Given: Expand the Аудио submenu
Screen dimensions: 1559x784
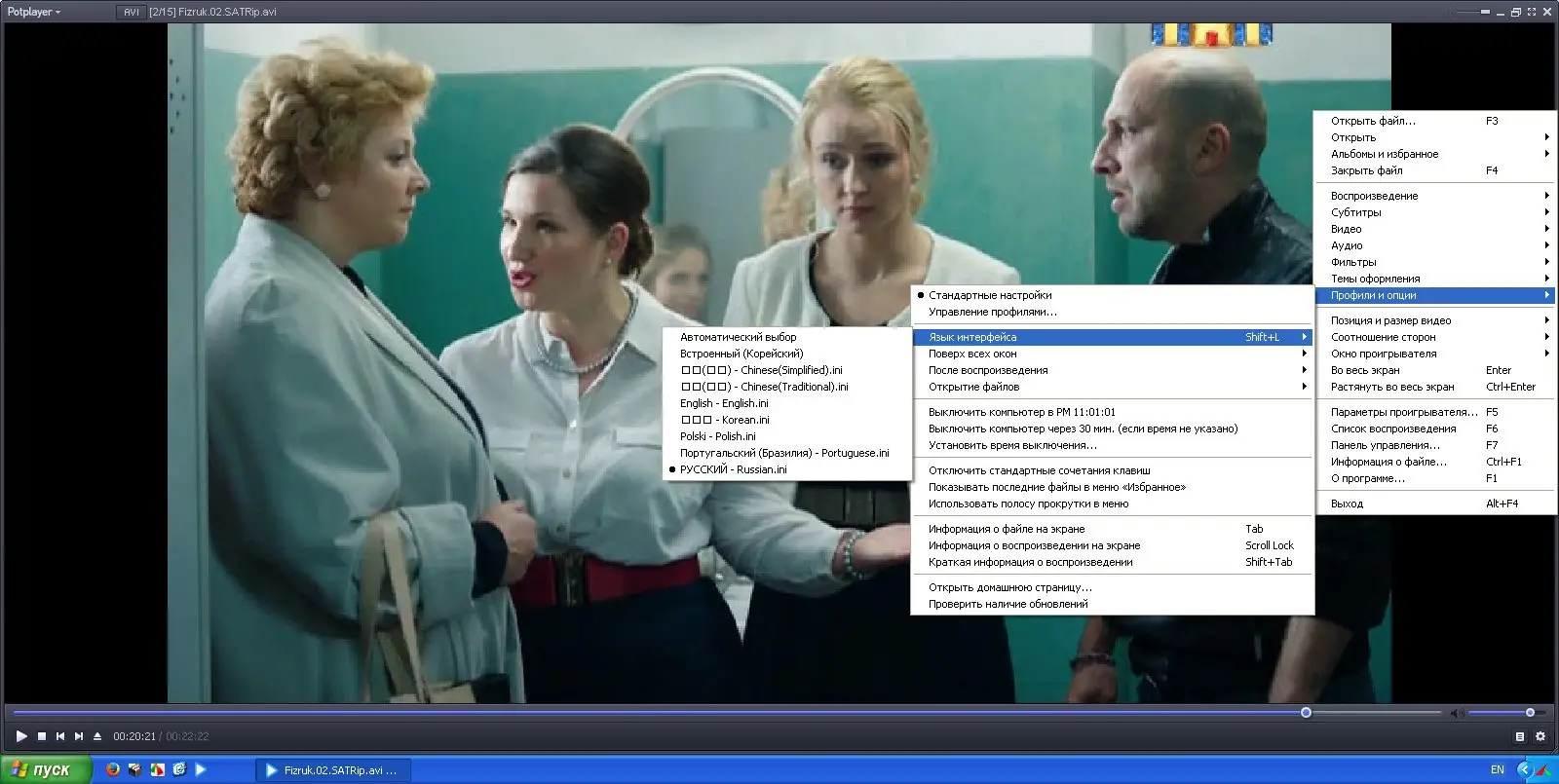Looking at the screenshot, I should 1434,245.
